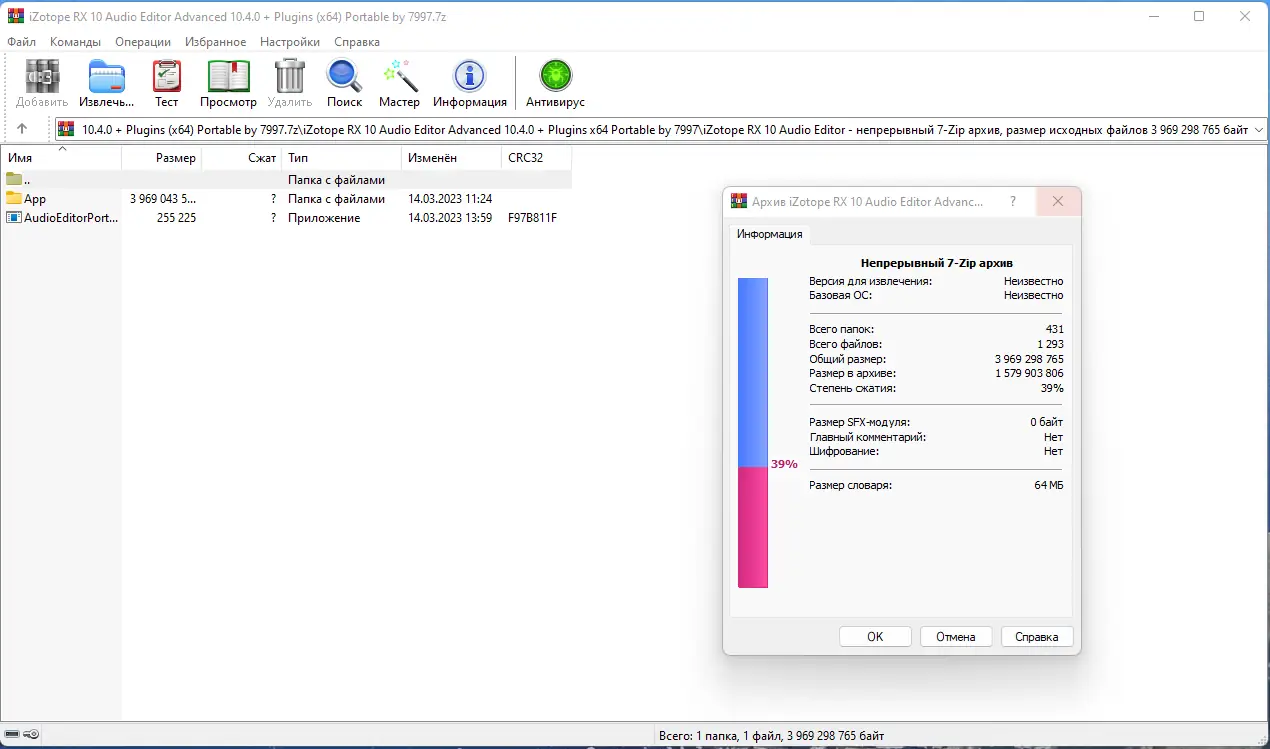Open the Избранное menu
Viewport: 1270px width, 749px height.
[x=215, y=42]
